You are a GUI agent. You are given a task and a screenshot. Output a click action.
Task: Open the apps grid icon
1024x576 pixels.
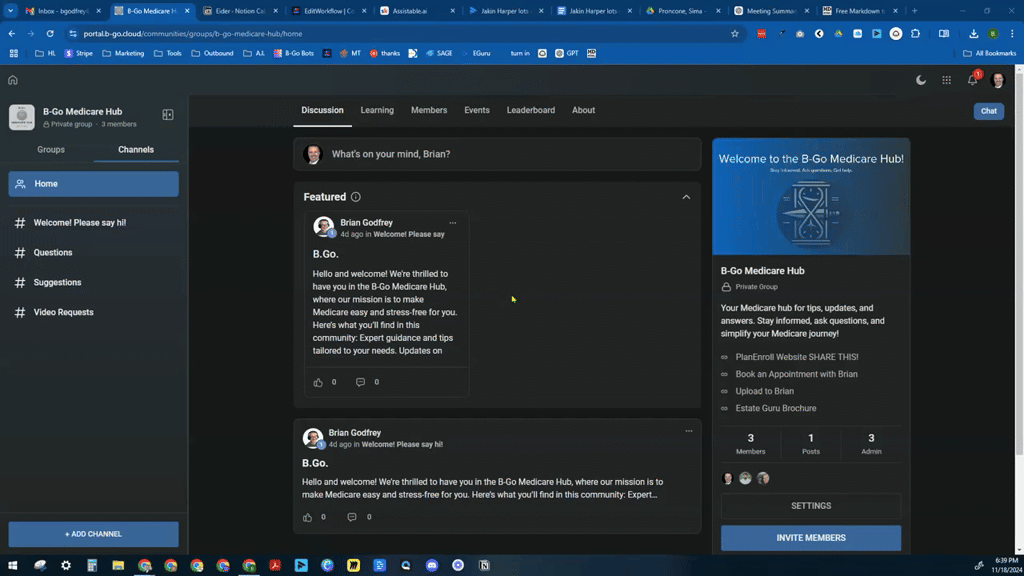[946, 80]
